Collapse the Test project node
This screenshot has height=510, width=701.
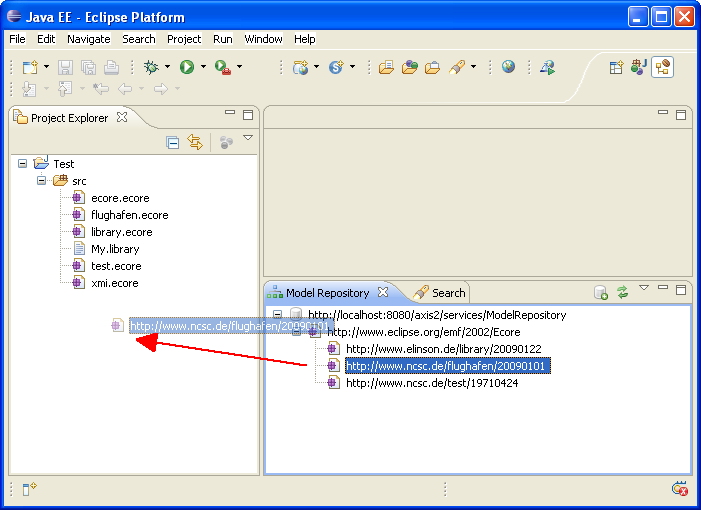pyautogui.click(x=22, y=164)
